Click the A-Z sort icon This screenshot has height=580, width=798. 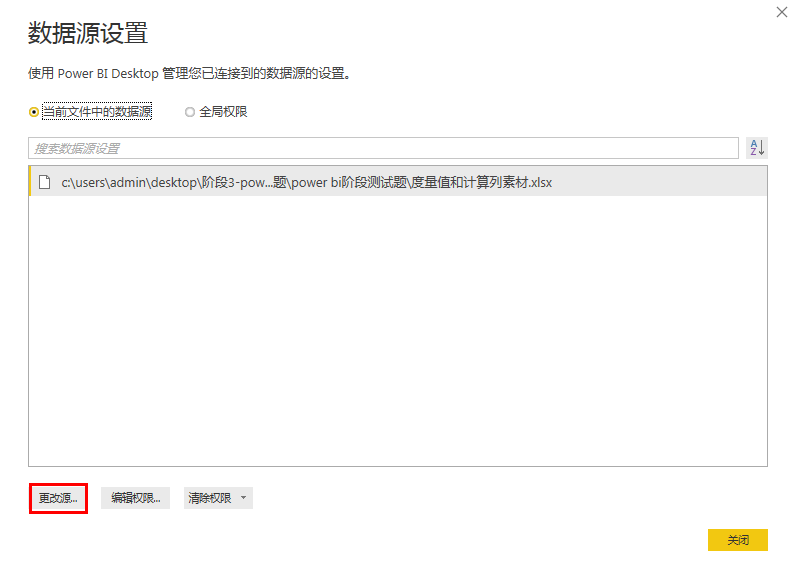click(x=757, y=148)
